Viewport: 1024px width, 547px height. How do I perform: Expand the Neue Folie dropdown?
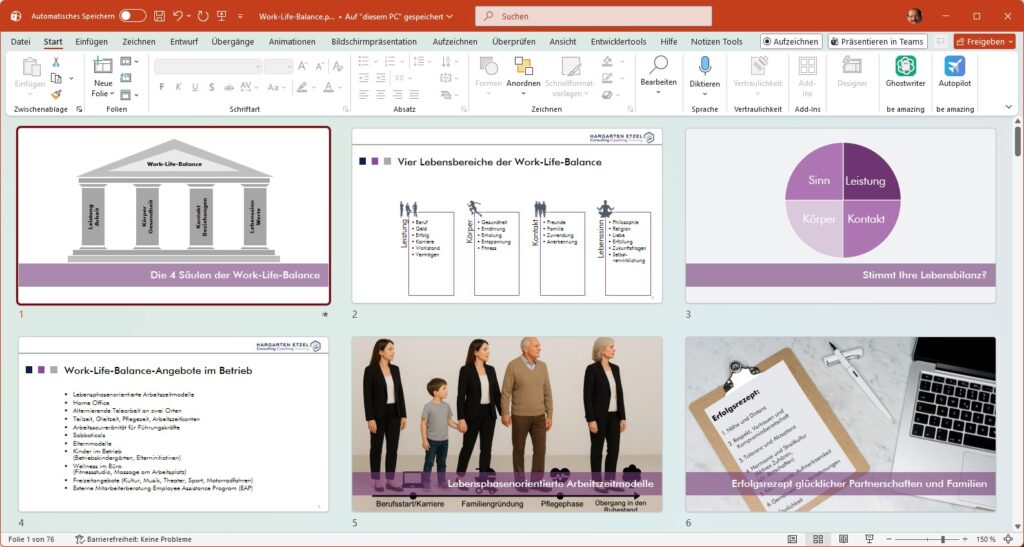(103, 93)
